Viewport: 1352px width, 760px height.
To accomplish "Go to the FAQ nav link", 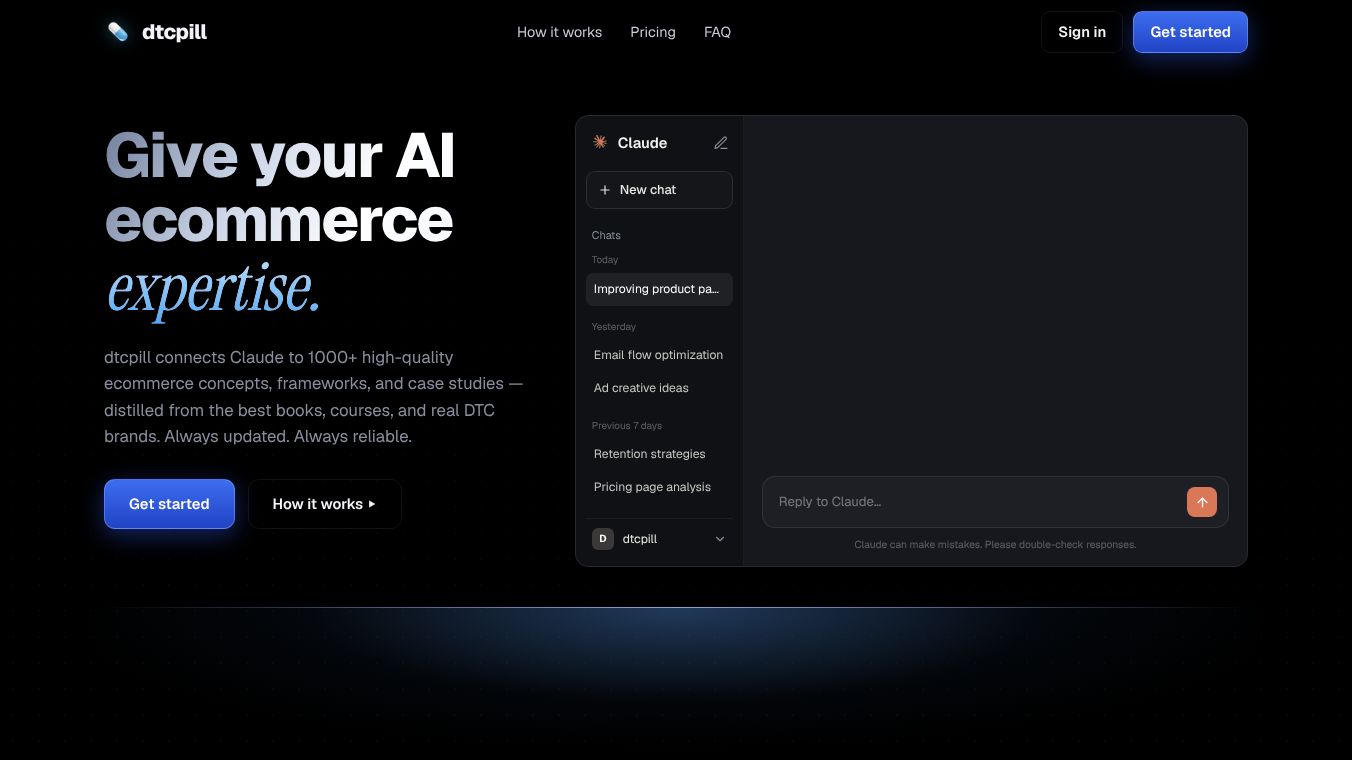I will [717, 32].
